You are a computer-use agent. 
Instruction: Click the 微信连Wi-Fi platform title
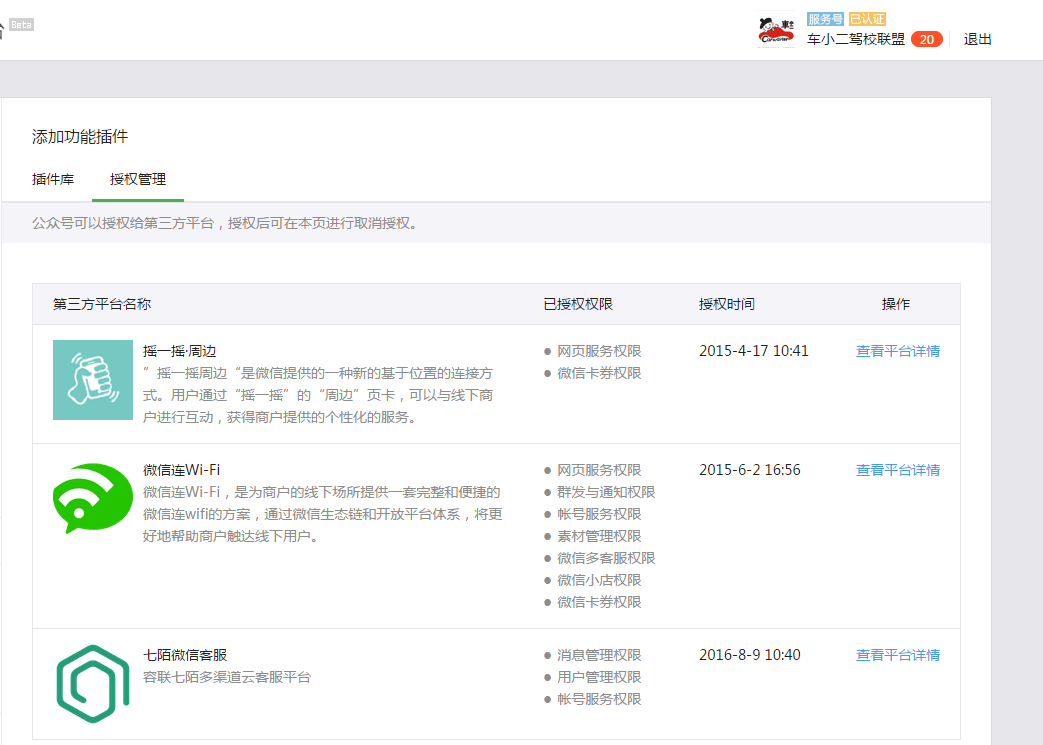[182, 470]
